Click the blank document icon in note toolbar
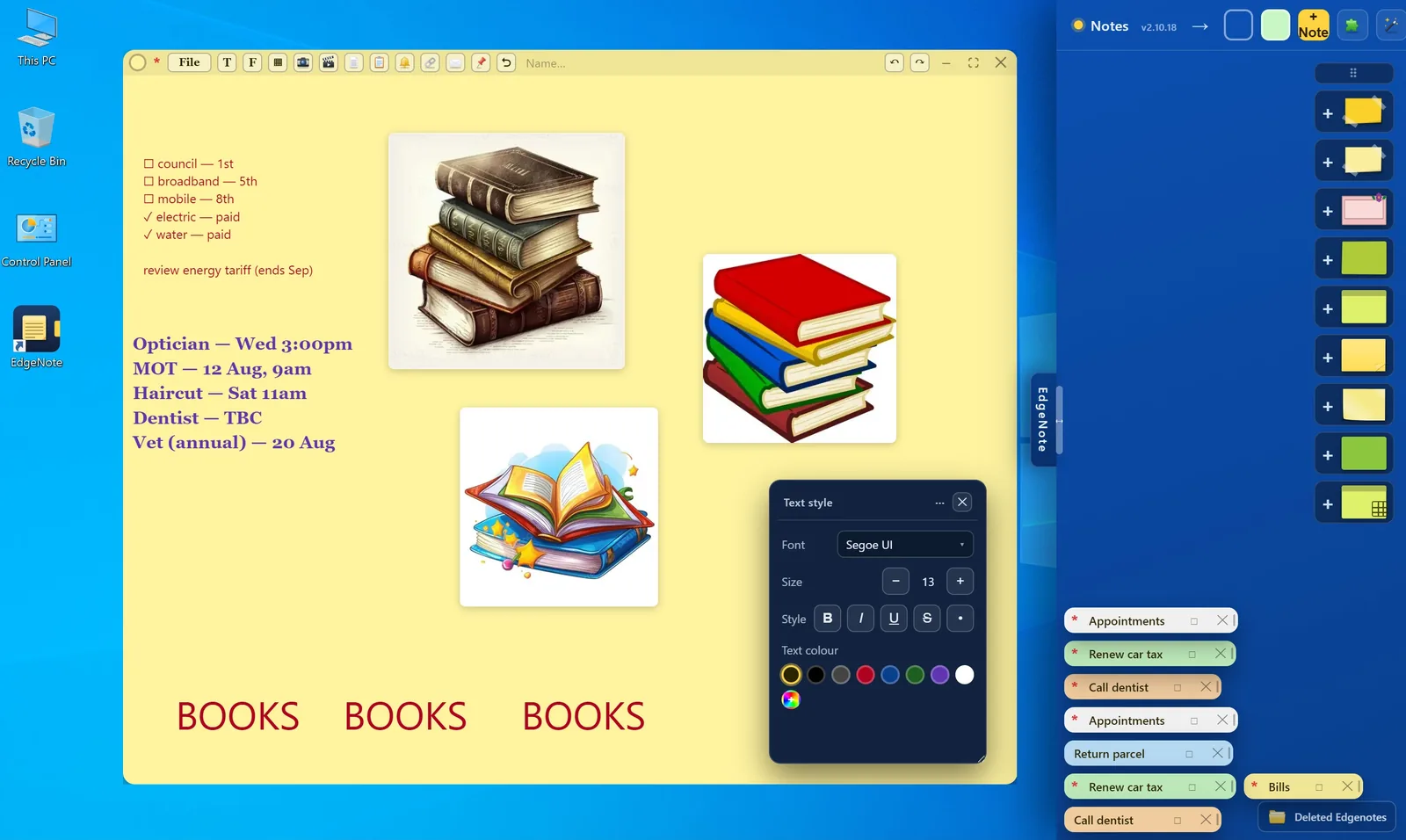This screenshot has width=1406, height=840. (354, 62)
